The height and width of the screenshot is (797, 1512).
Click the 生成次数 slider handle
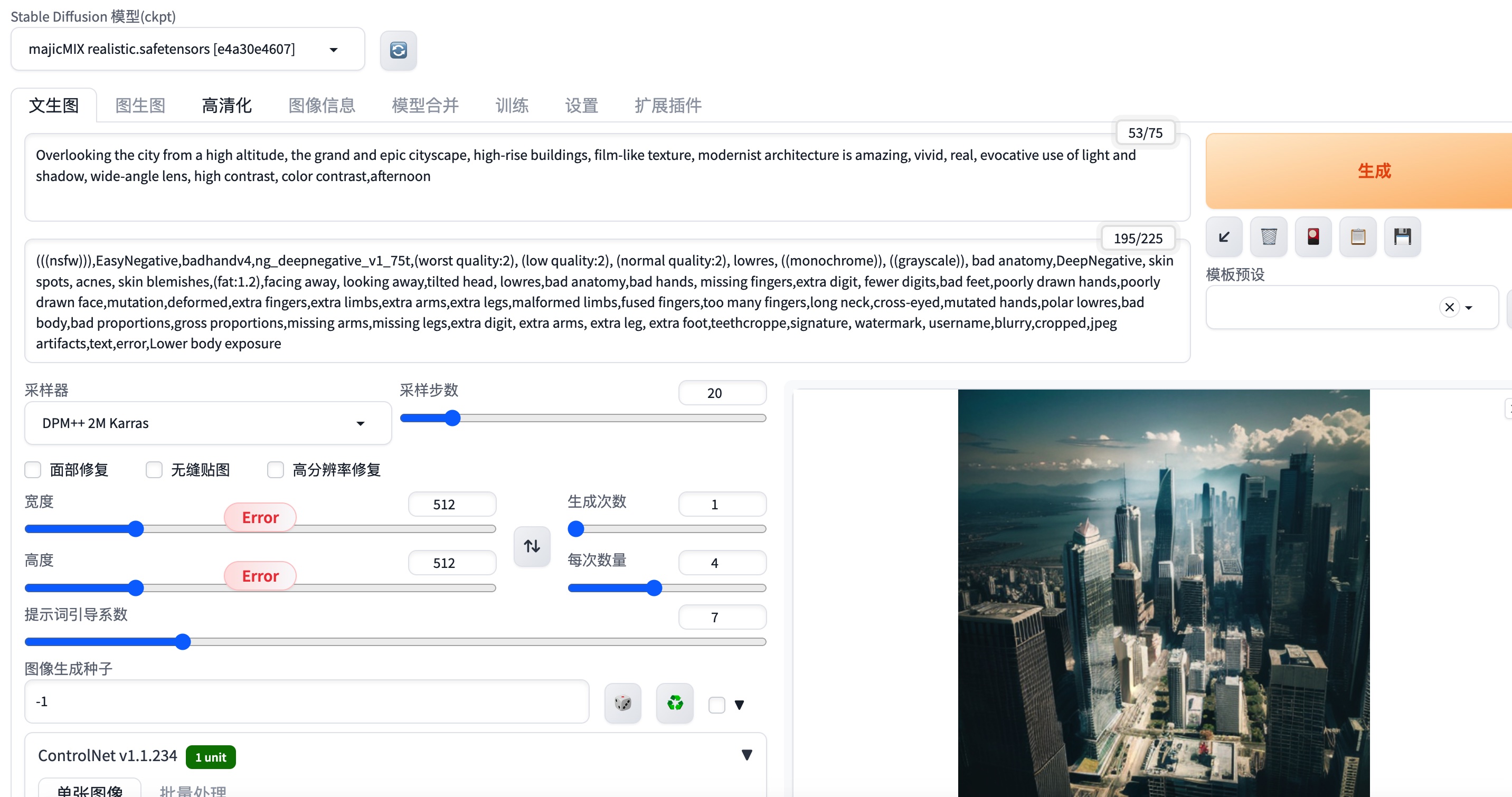(x=576, y=529)
